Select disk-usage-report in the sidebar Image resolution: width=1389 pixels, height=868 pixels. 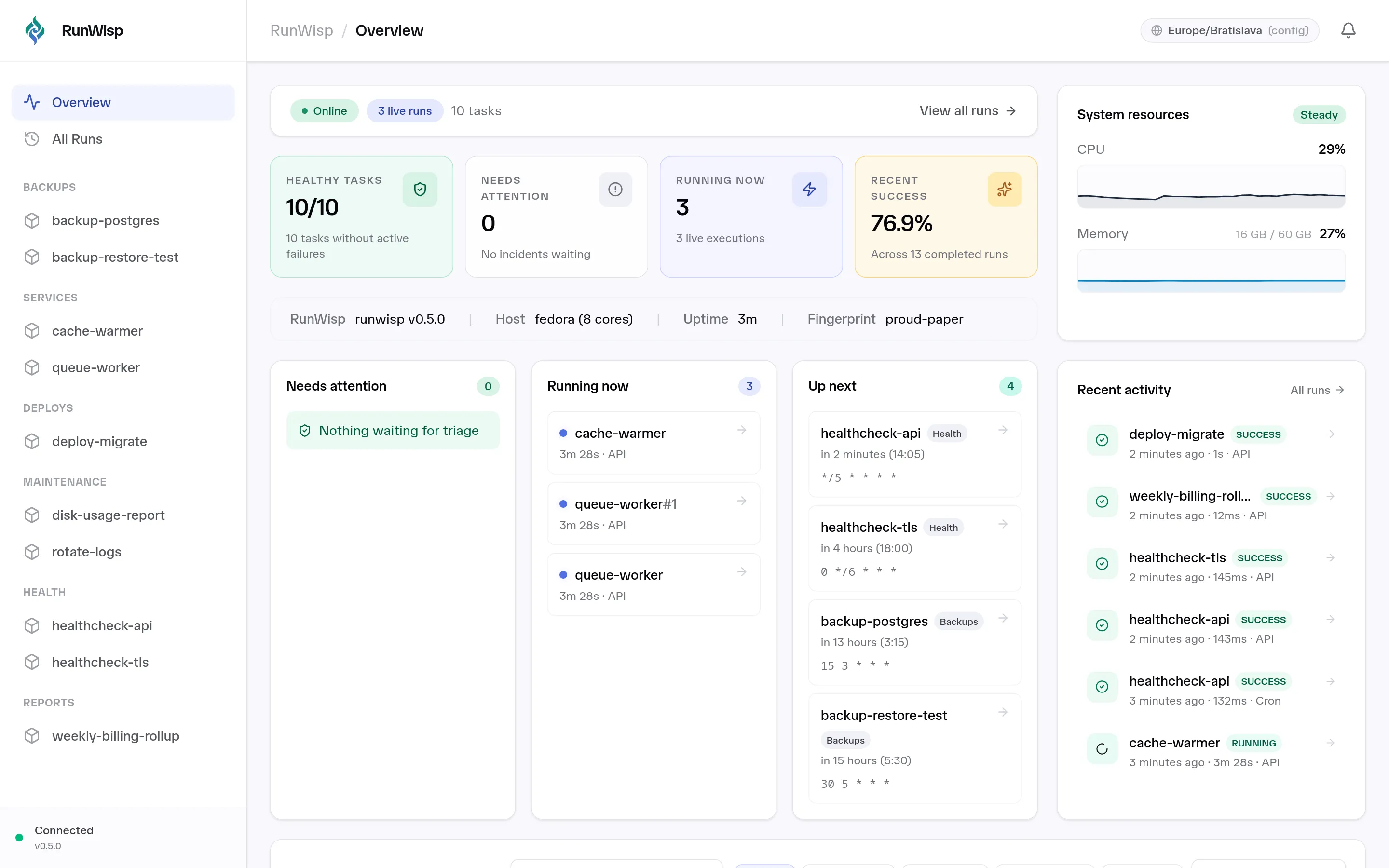point(123,515)
